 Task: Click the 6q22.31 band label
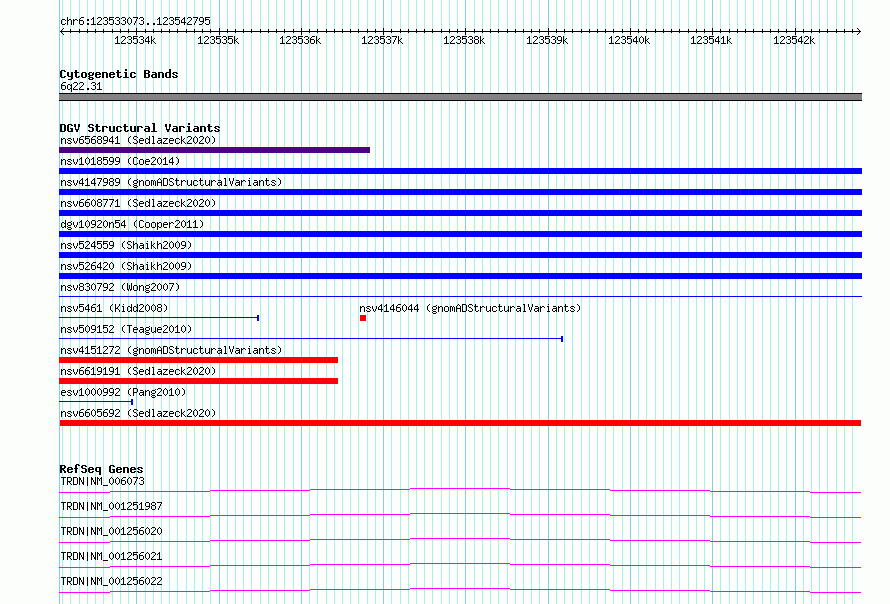click(81, 86)
